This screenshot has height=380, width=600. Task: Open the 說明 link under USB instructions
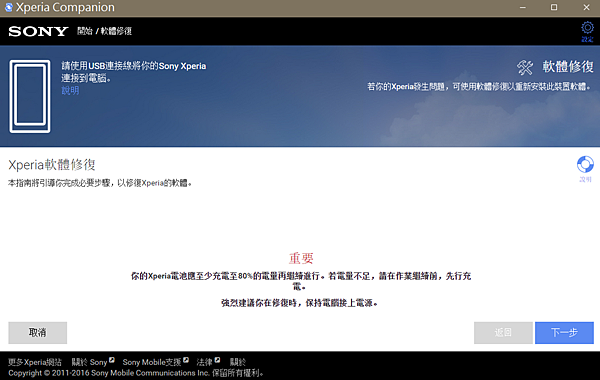70,91
